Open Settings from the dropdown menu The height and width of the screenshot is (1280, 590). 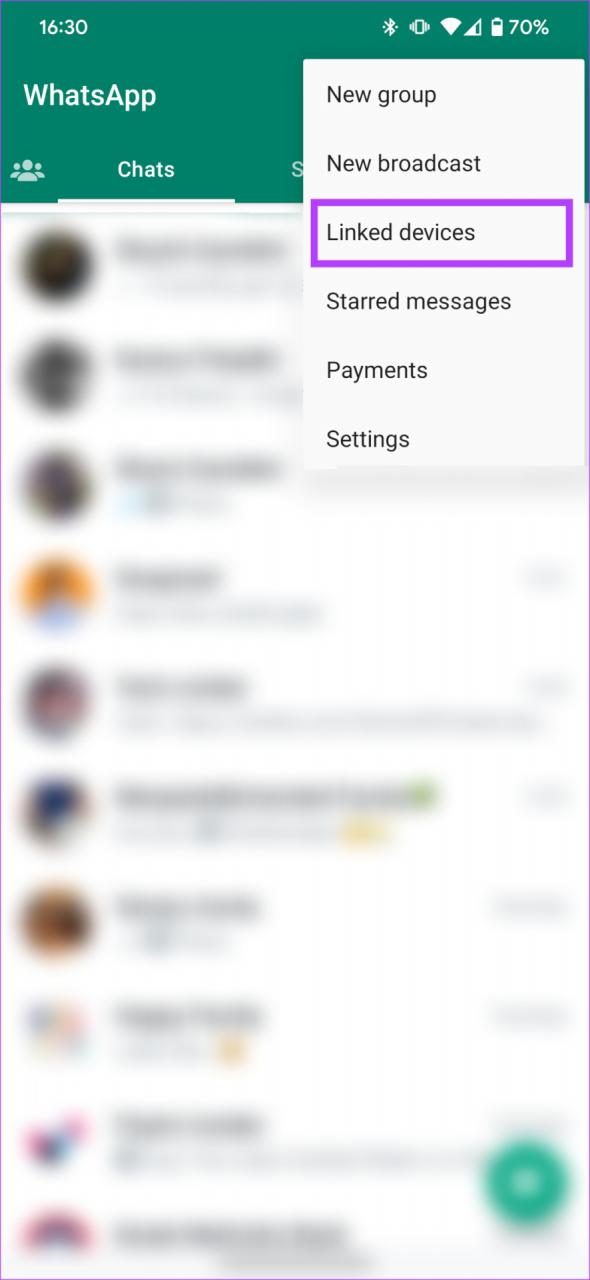[x=368, y=439]
